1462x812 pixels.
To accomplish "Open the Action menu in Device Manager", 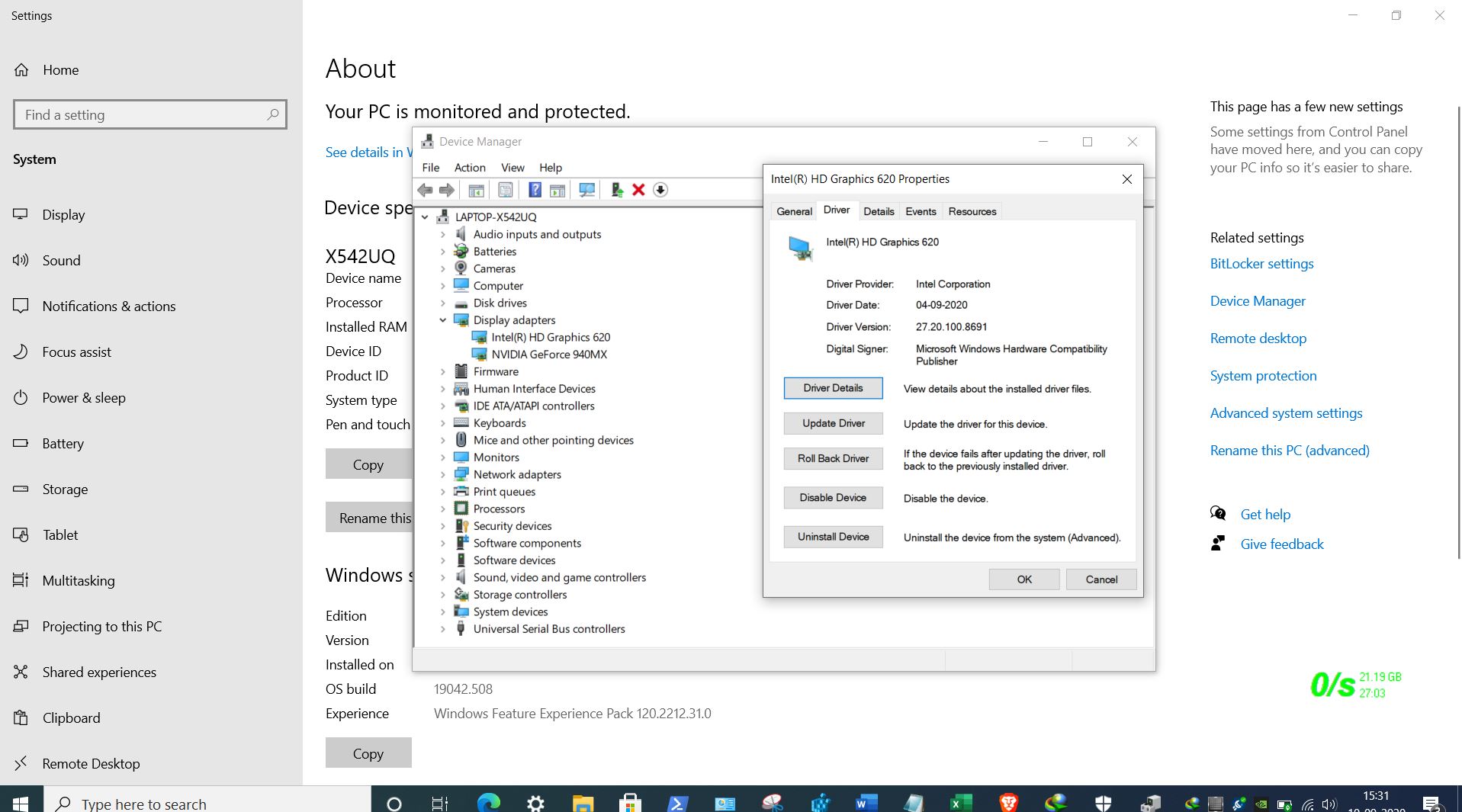I will pos(469,168).
